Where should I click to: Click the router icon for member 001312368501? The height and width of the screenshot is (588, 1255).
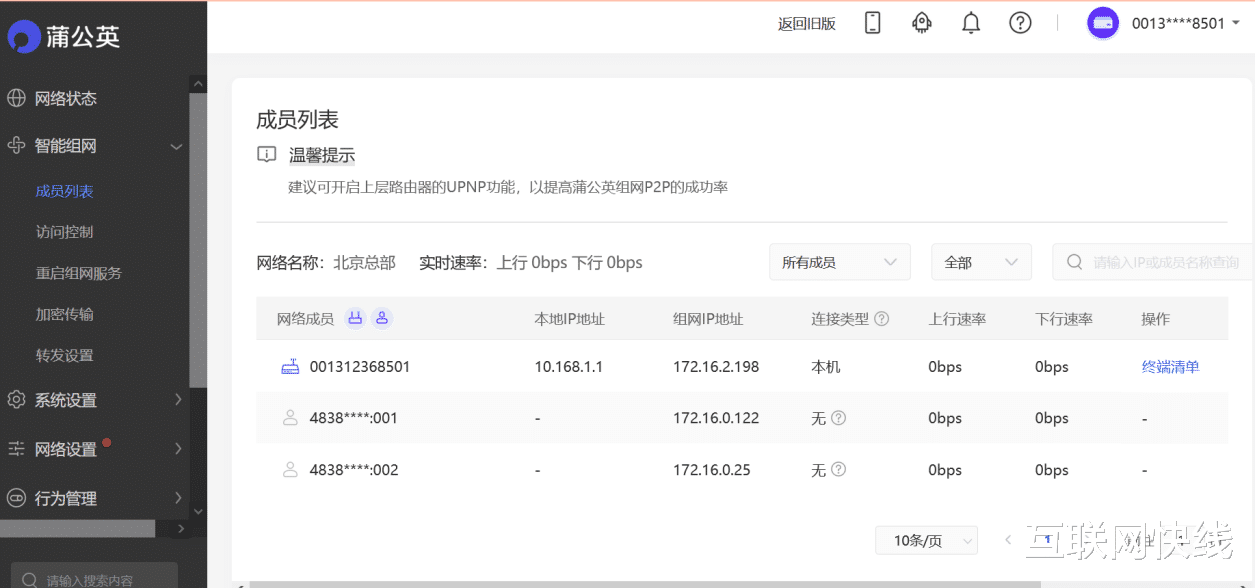pos(288,366)
